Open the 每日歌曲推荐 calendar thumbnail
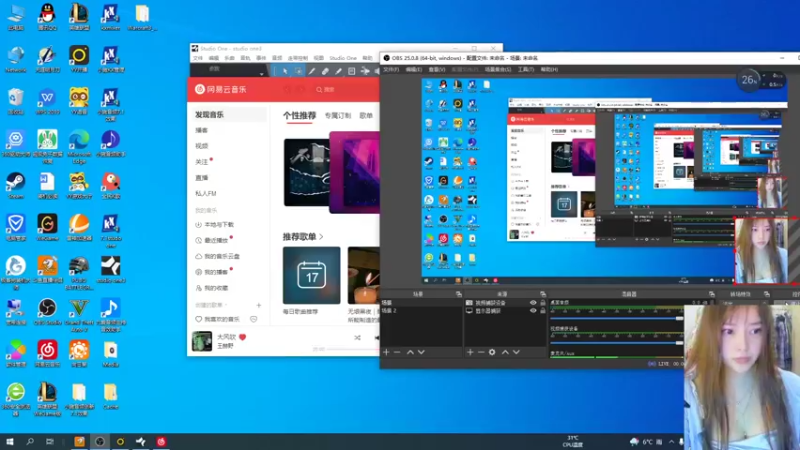The image size is (800, 450). click(312, 276)
